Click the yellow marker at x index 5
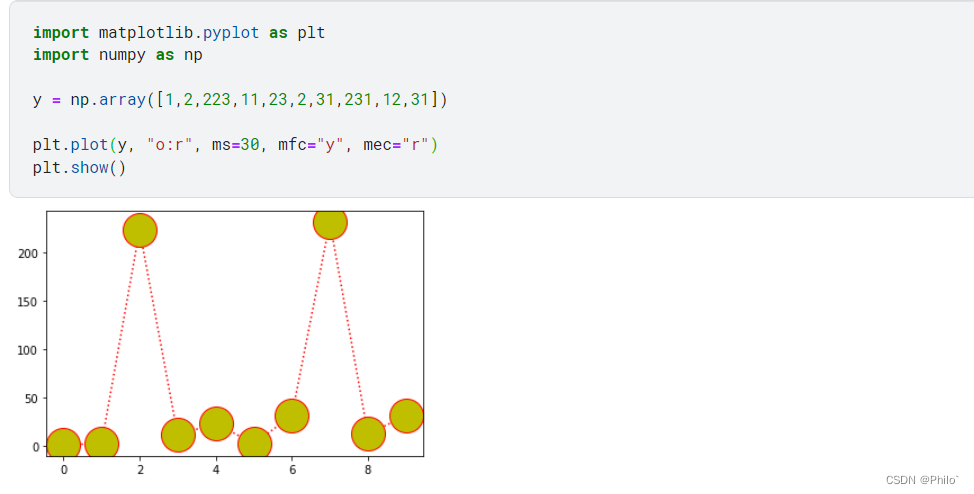This screenshot has height=494, width=974. click(254, 442)
